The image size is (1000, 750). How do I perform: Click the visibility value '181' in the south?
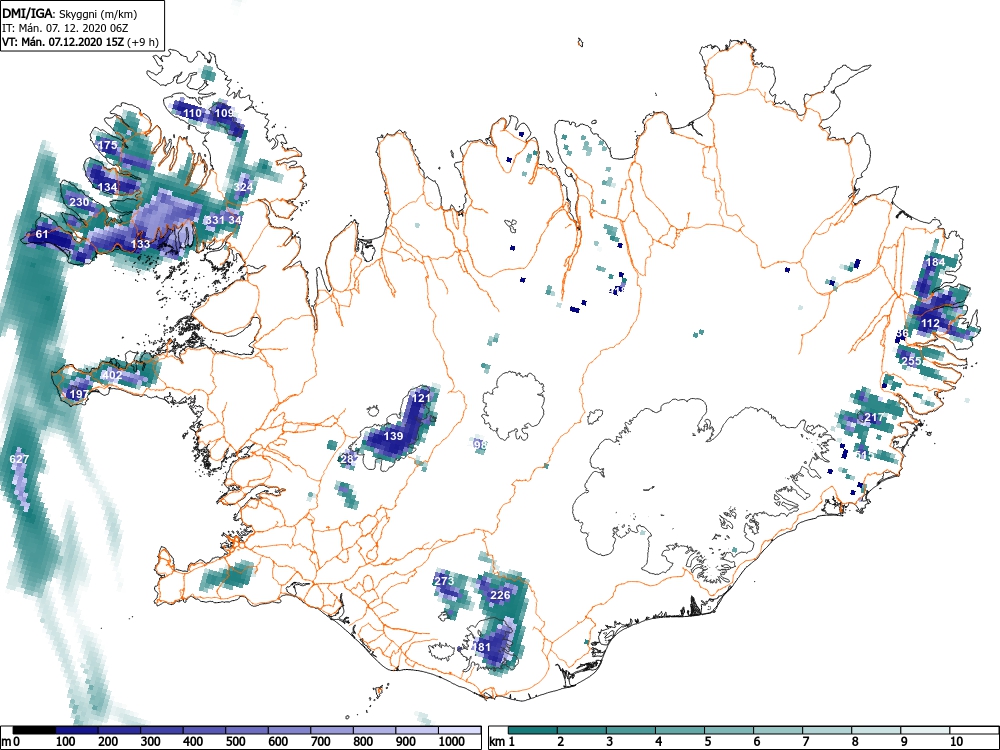(x=482, y=647)
